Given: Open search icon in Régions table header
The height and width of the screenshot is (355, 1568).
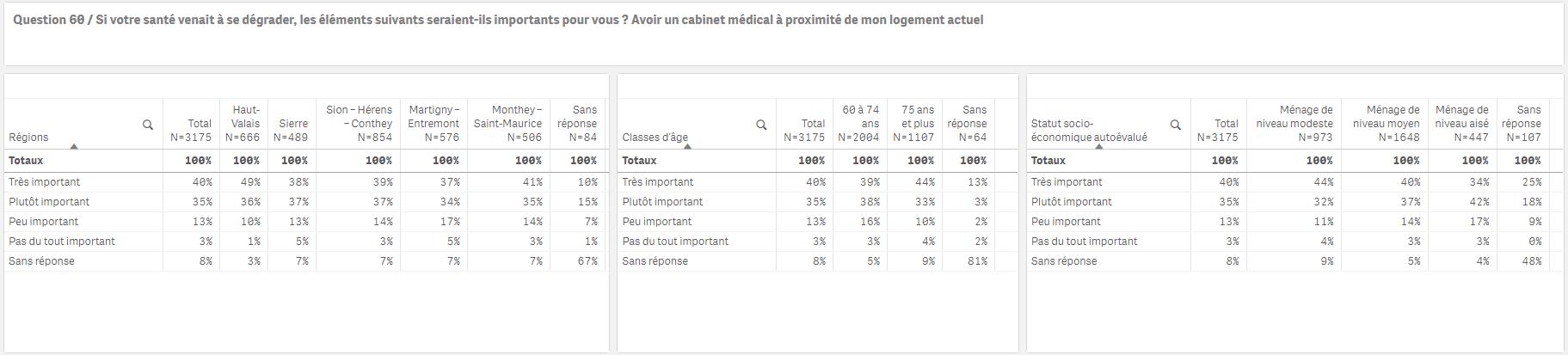Looking at the screenshot, I should [148, 125].
